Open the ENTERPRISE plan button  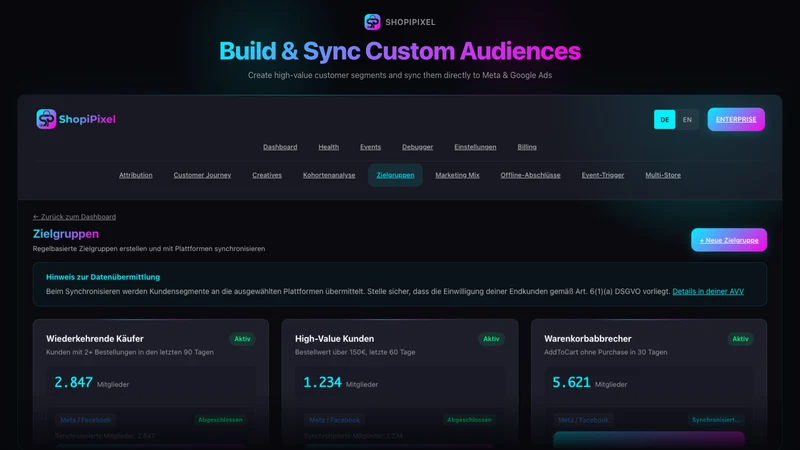pos(736,119)
